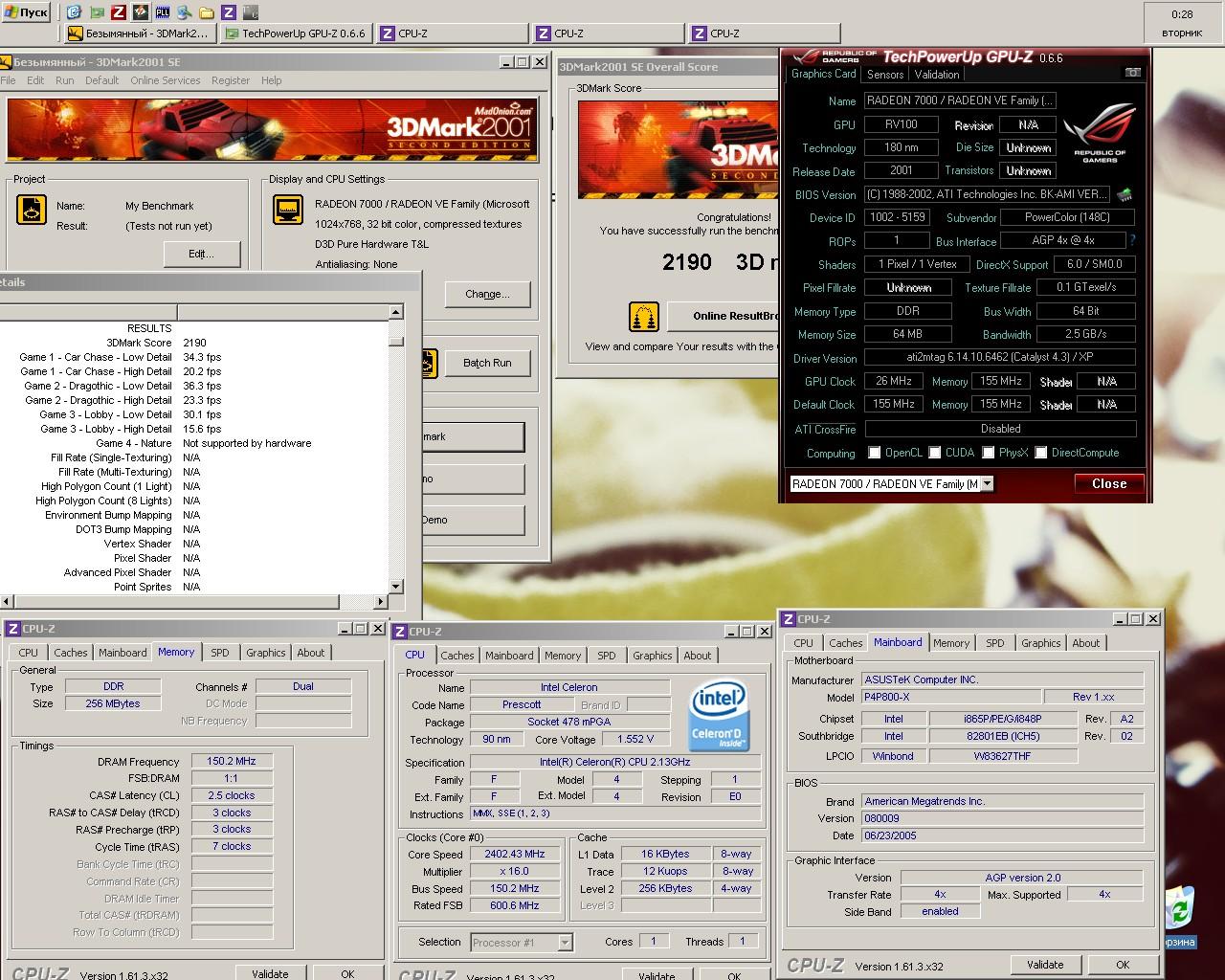Open the Sensors tab in GPU-Z
The image size is (1225, 980).
[885, 75]
